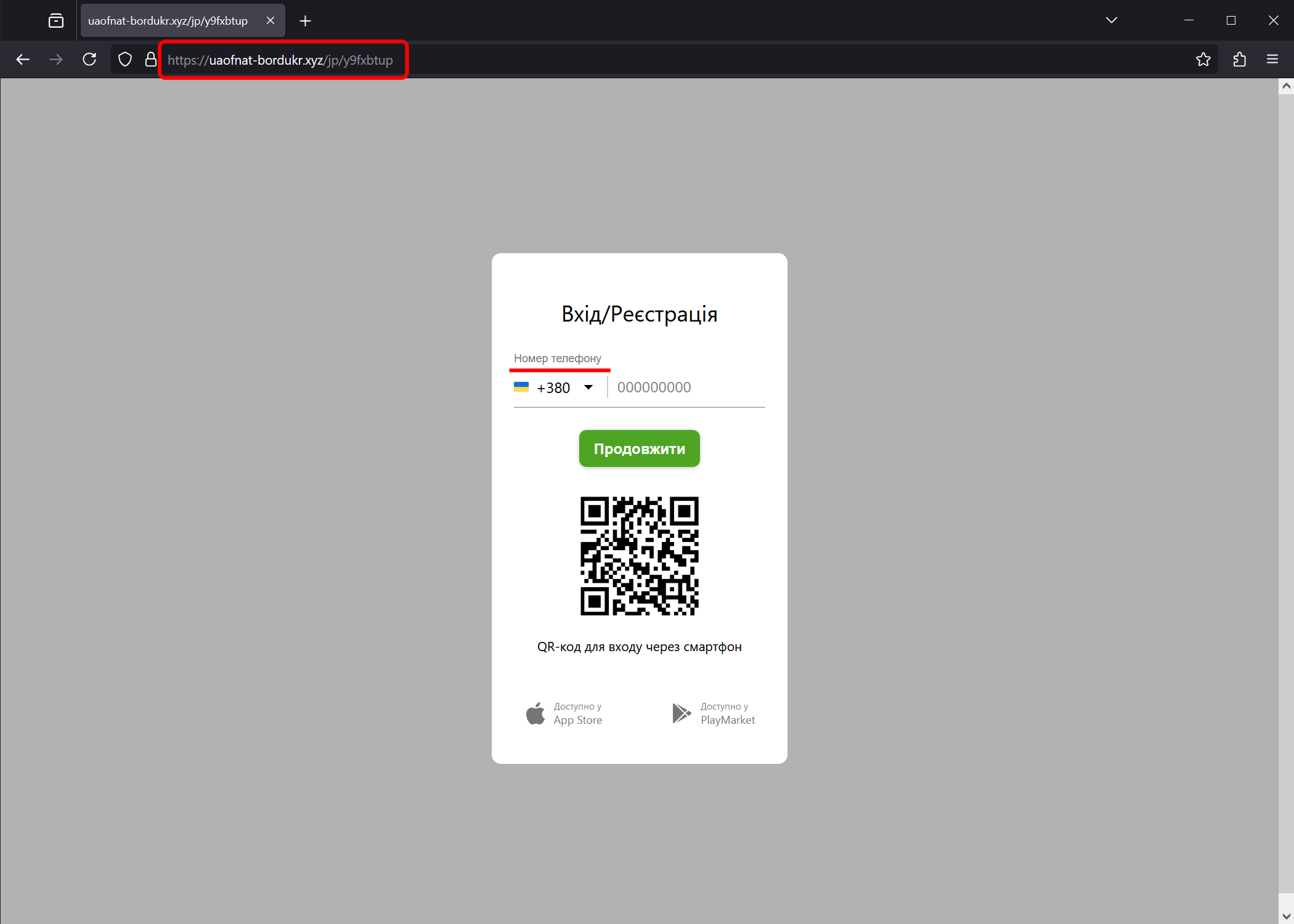Close the uaofnat-bordukr.xyz tab
Image resolution: width=1294 pixels, height=924 pixels.
(x=271, y=20)
